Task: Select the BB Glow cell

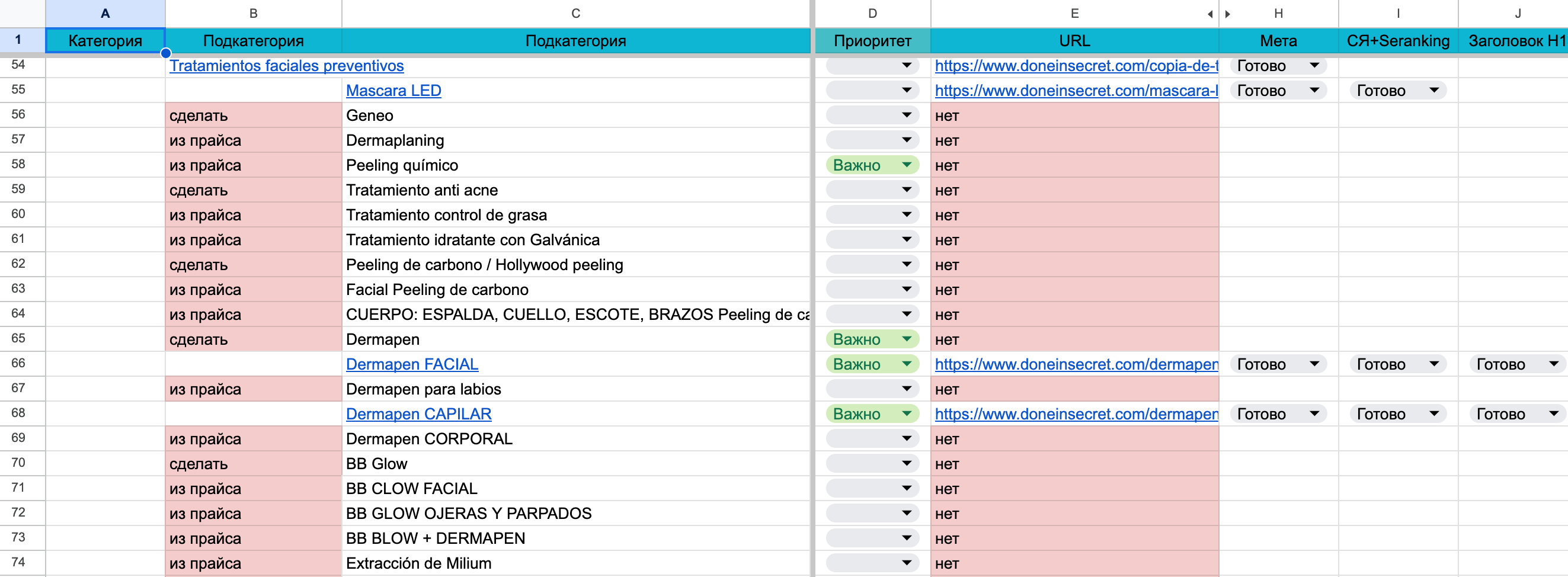Action: point(575,464)
